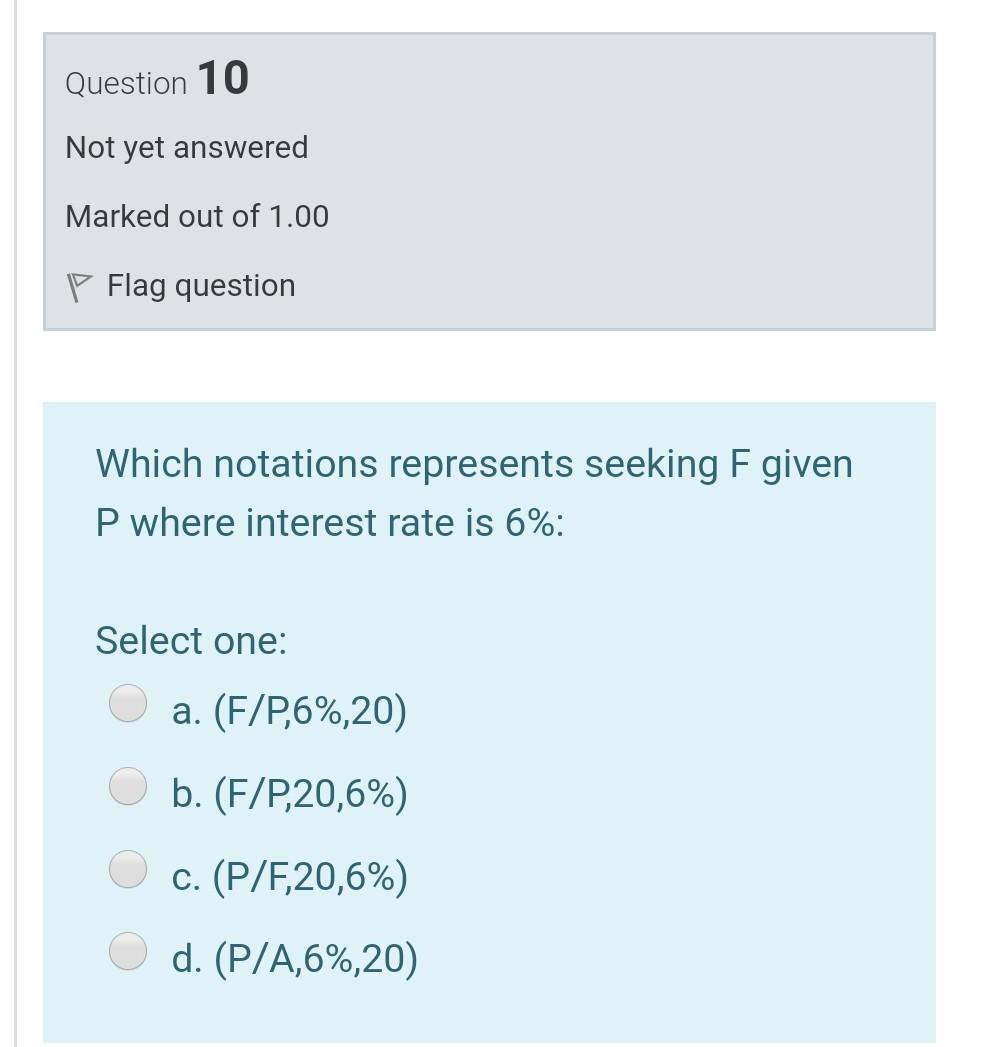Click the answer label (F/P,20,6%)
The height and width of the screenshot is (1047, 999).
click(x=306, y=795)
